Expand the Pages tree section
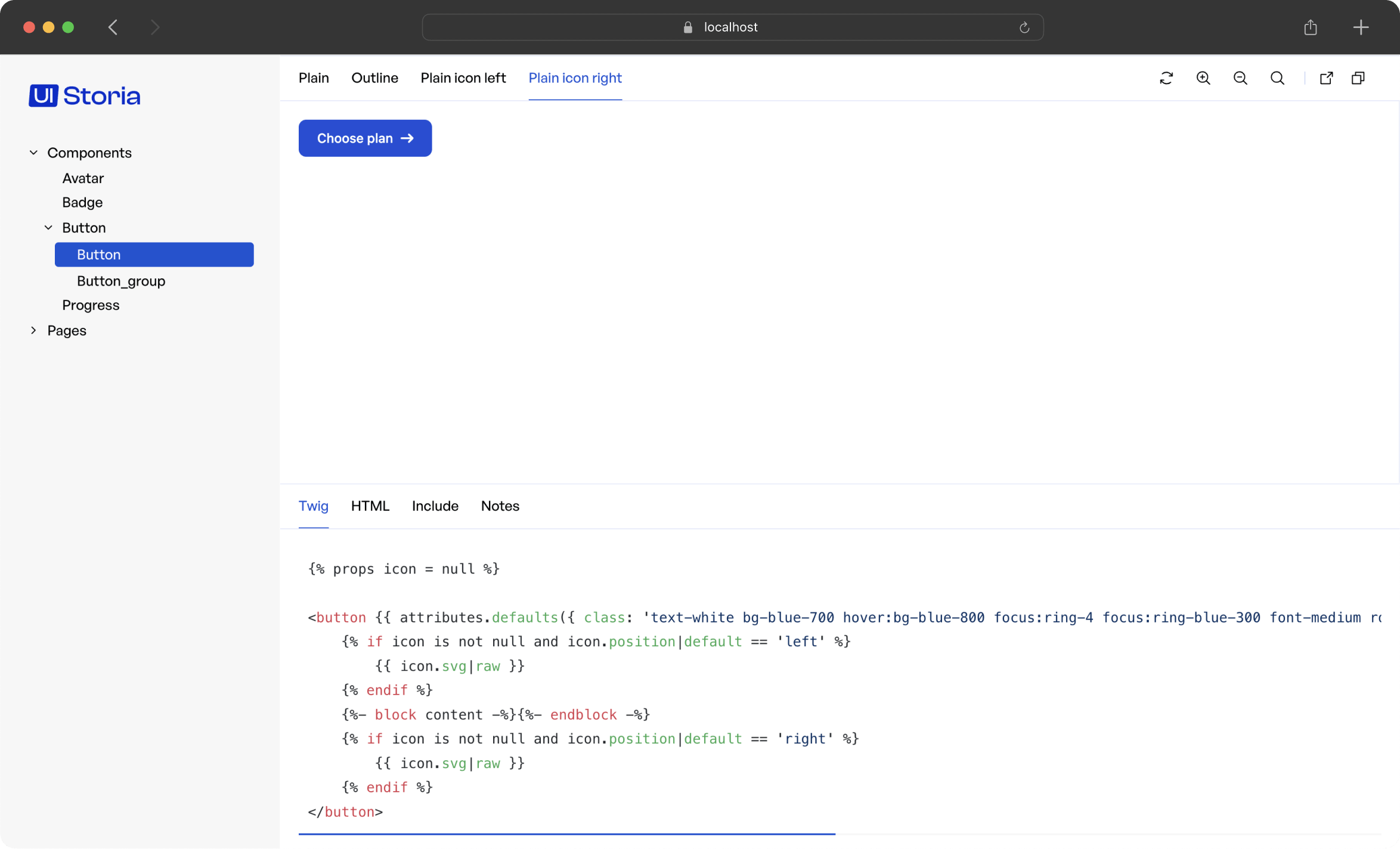1400x849 pixels. click(34, 330)
